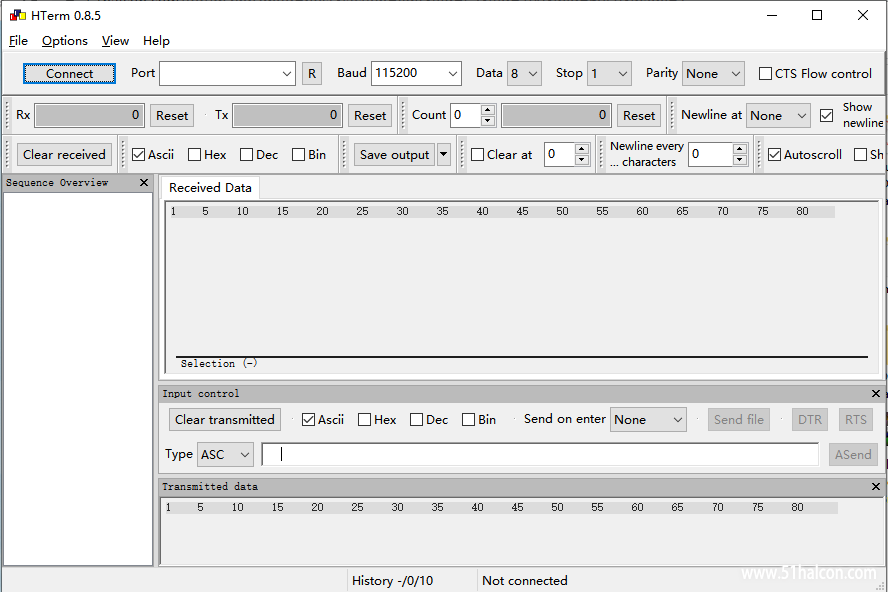Open the File menu
The width and height of the screenshot is (888, 592).
(18, 41)
